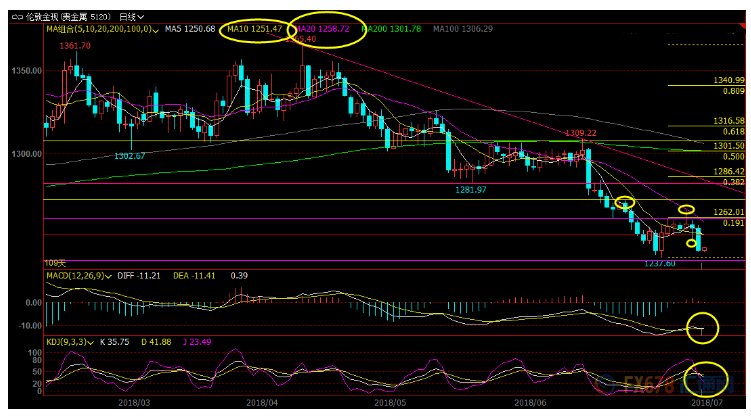Expand the MA组合 indicator settings dropdown
This screenshot has height=418, width=751.
pos(156,30)
